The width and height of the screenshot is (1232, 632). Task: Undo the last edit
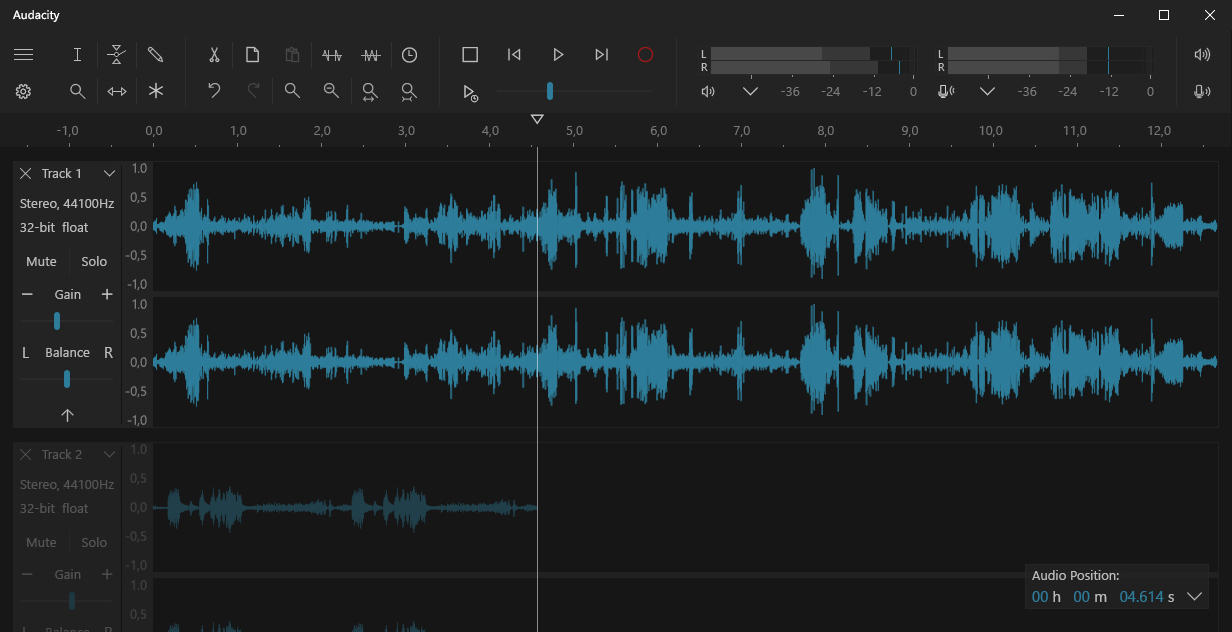pyautogui.click(x=213, y=91)
